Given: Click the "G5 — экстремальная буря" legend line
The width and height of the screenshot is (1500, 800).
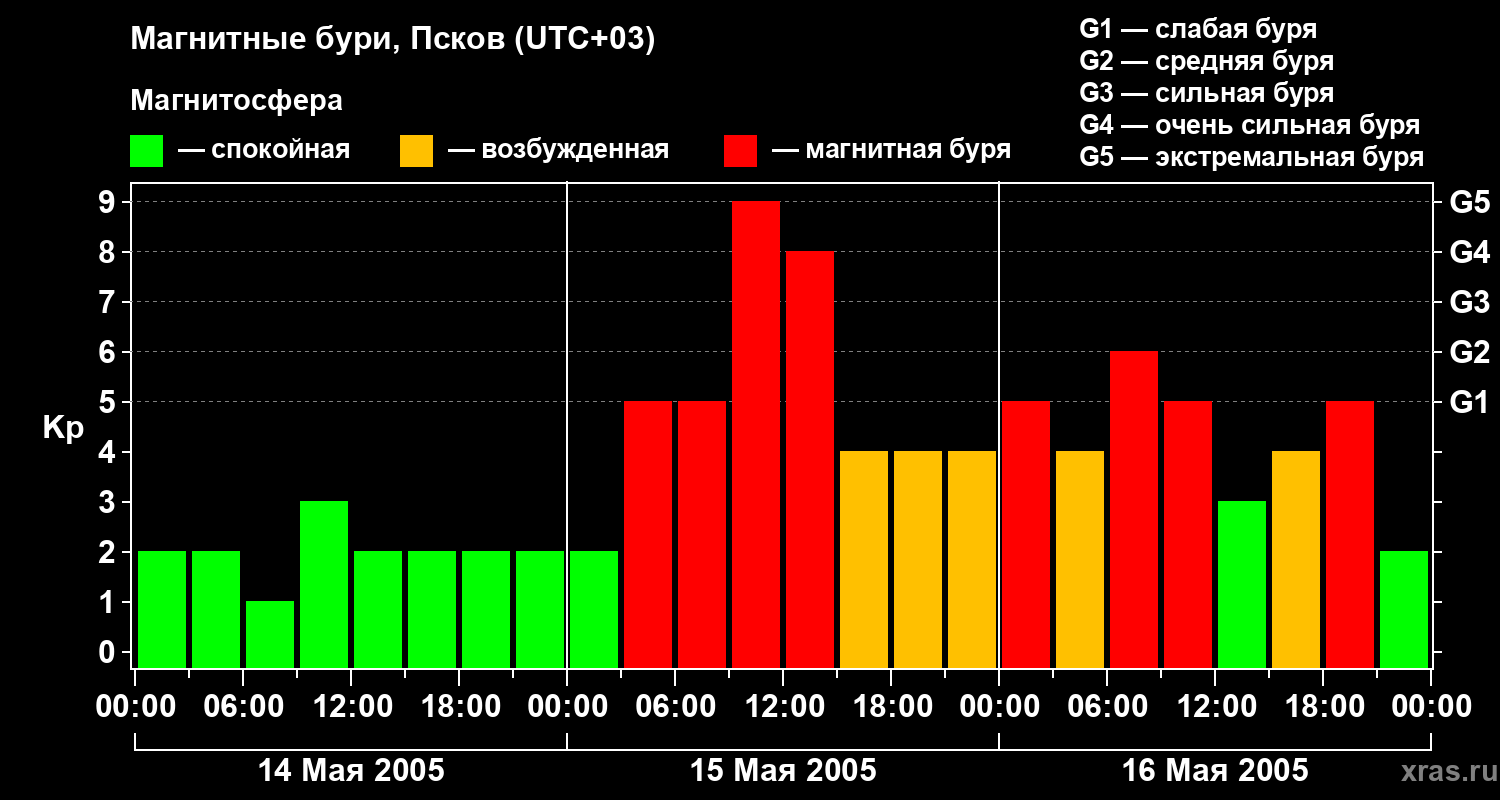Looking at the screenshot, I should click(1251, 158).
